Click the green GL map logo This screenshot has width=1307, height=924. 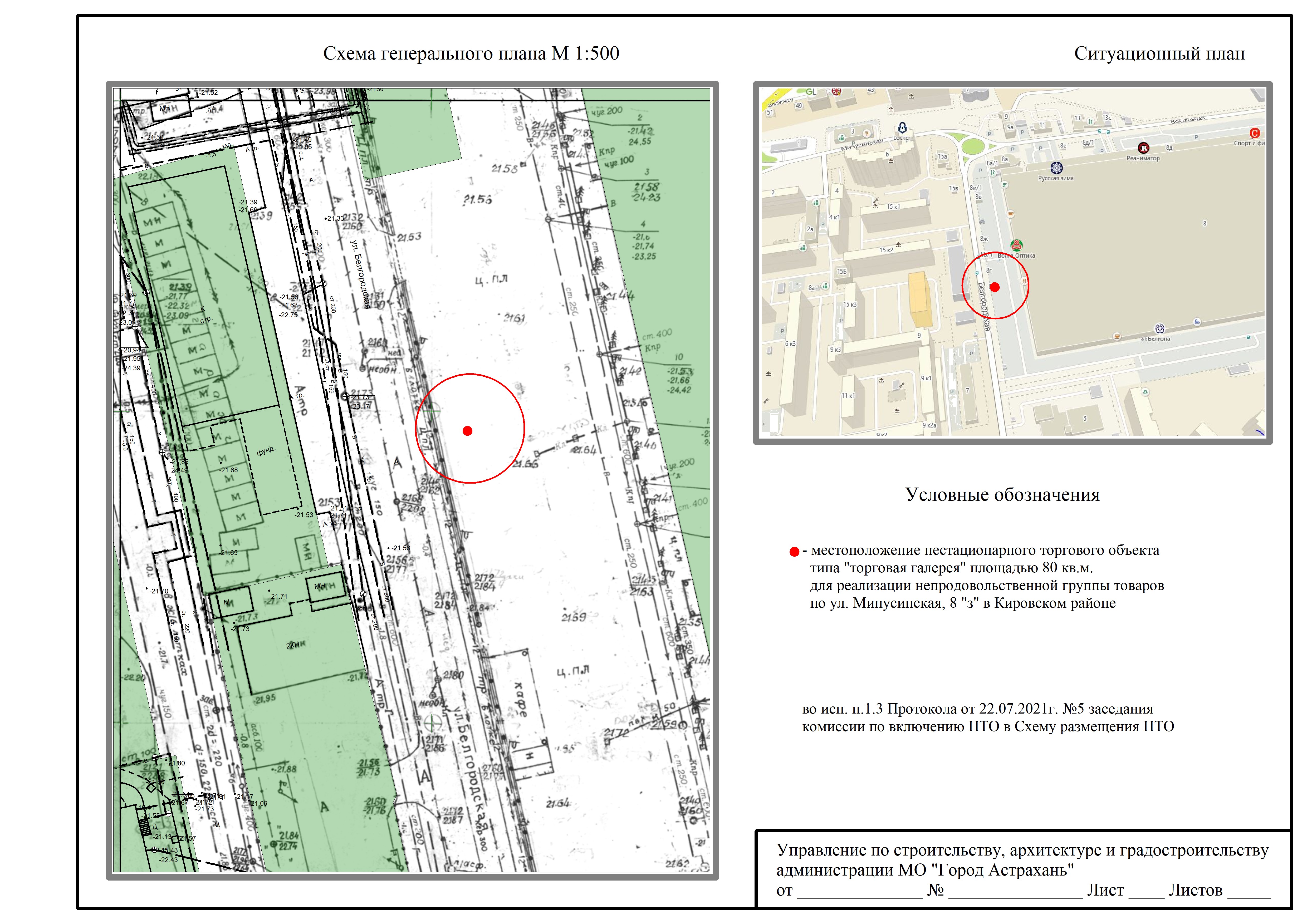811,92
